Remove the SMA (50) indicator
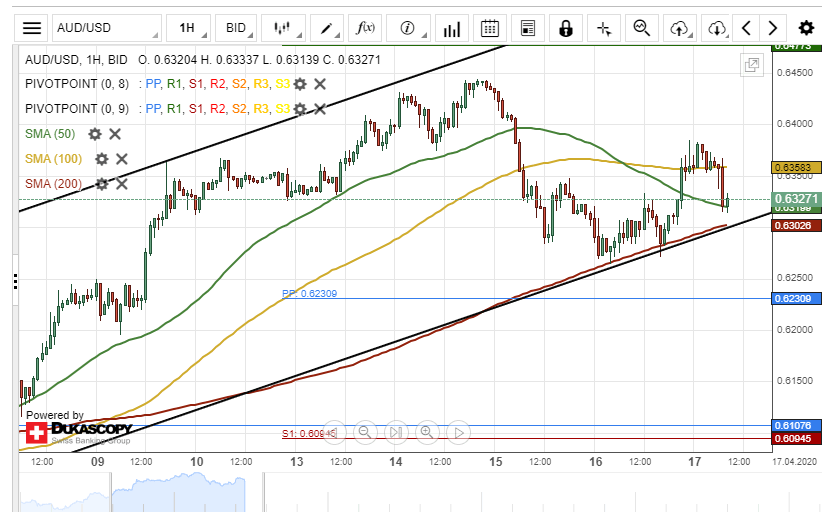This screenshot has width=838, height=519. pyautogui.click(x=115, y=133)
